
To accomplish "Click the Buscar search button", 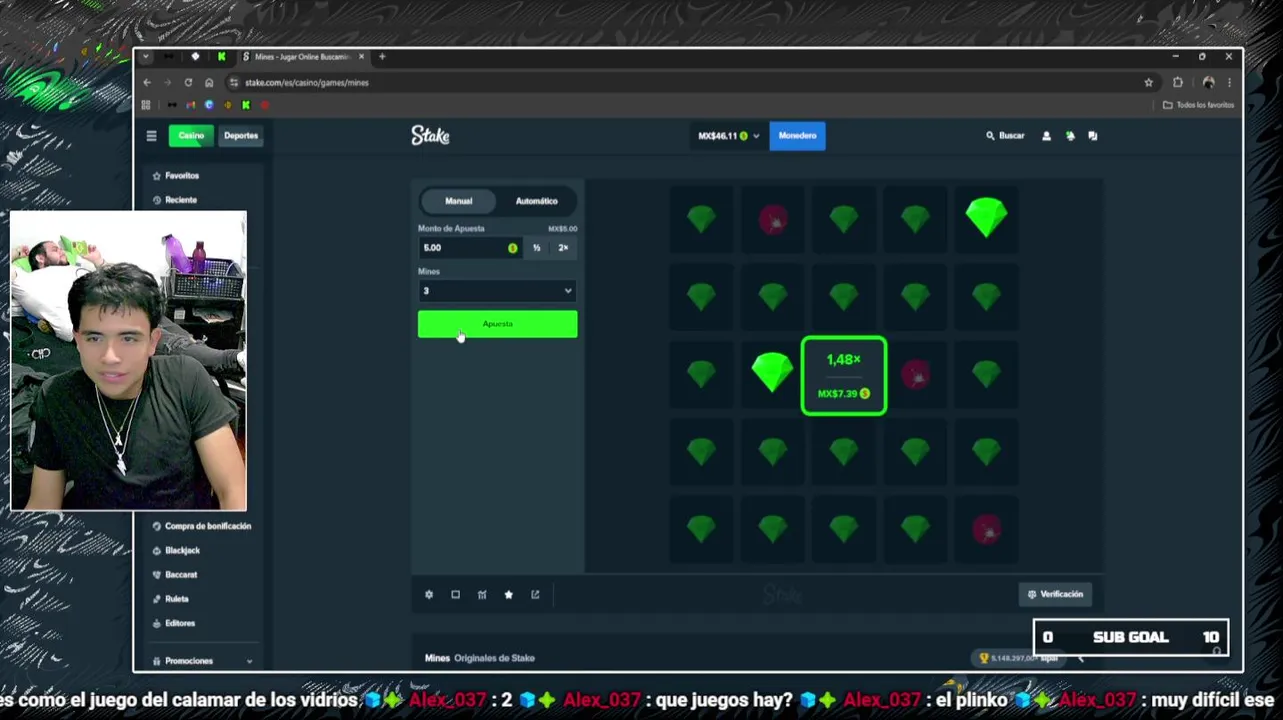I will 1005,136.
